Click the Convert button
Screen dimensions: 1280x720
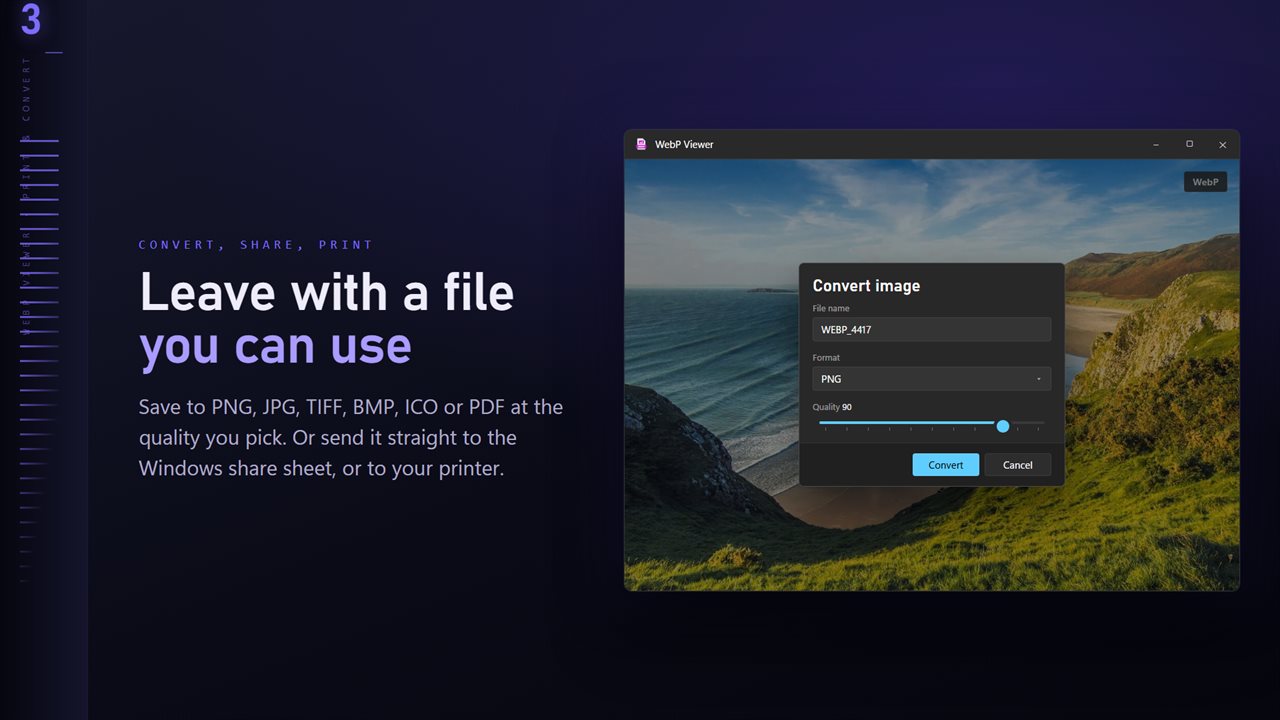tap(945, 464)
